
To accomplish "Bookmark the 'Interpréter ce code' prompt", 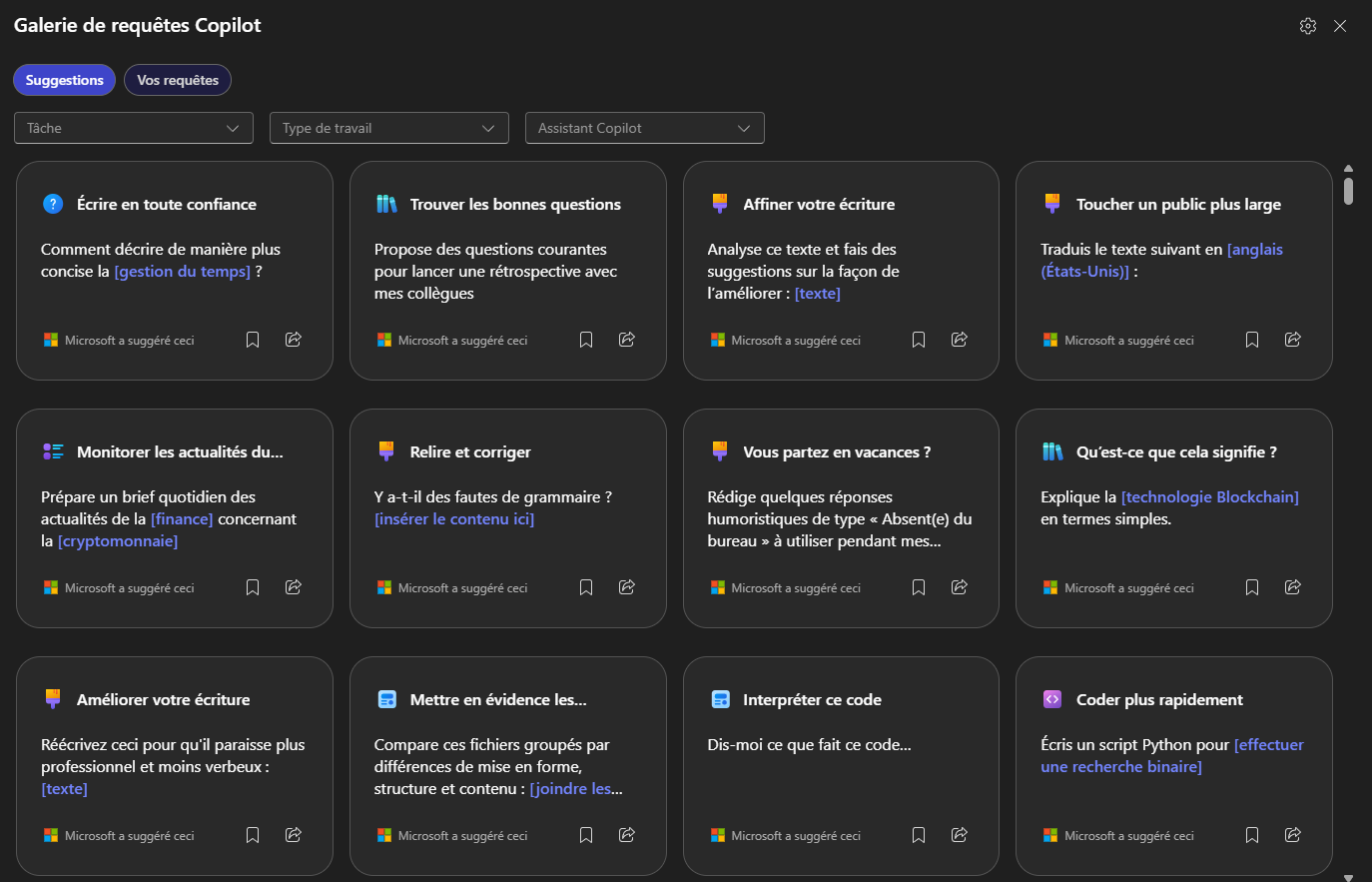I will coord(919,835).
